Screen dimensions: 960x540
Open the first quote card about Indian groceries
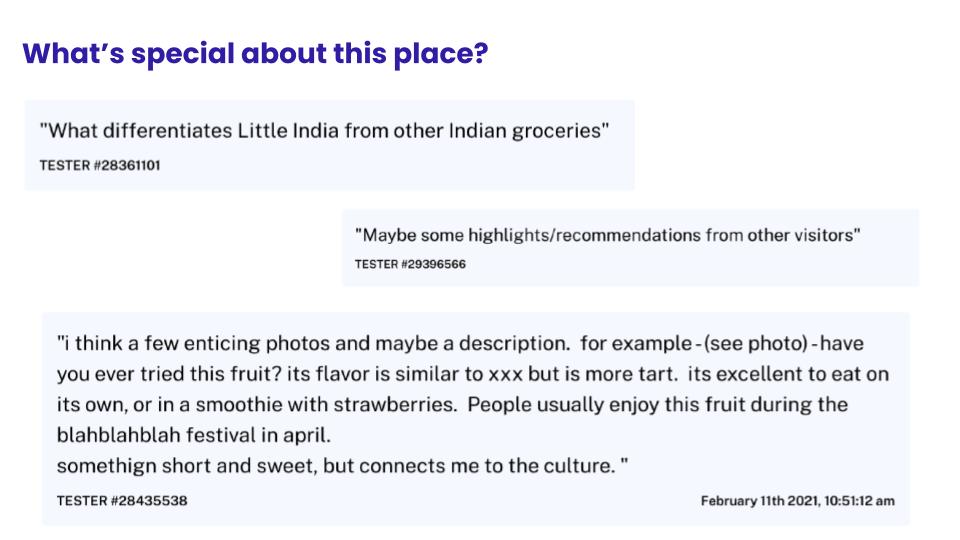coord(329,145)
